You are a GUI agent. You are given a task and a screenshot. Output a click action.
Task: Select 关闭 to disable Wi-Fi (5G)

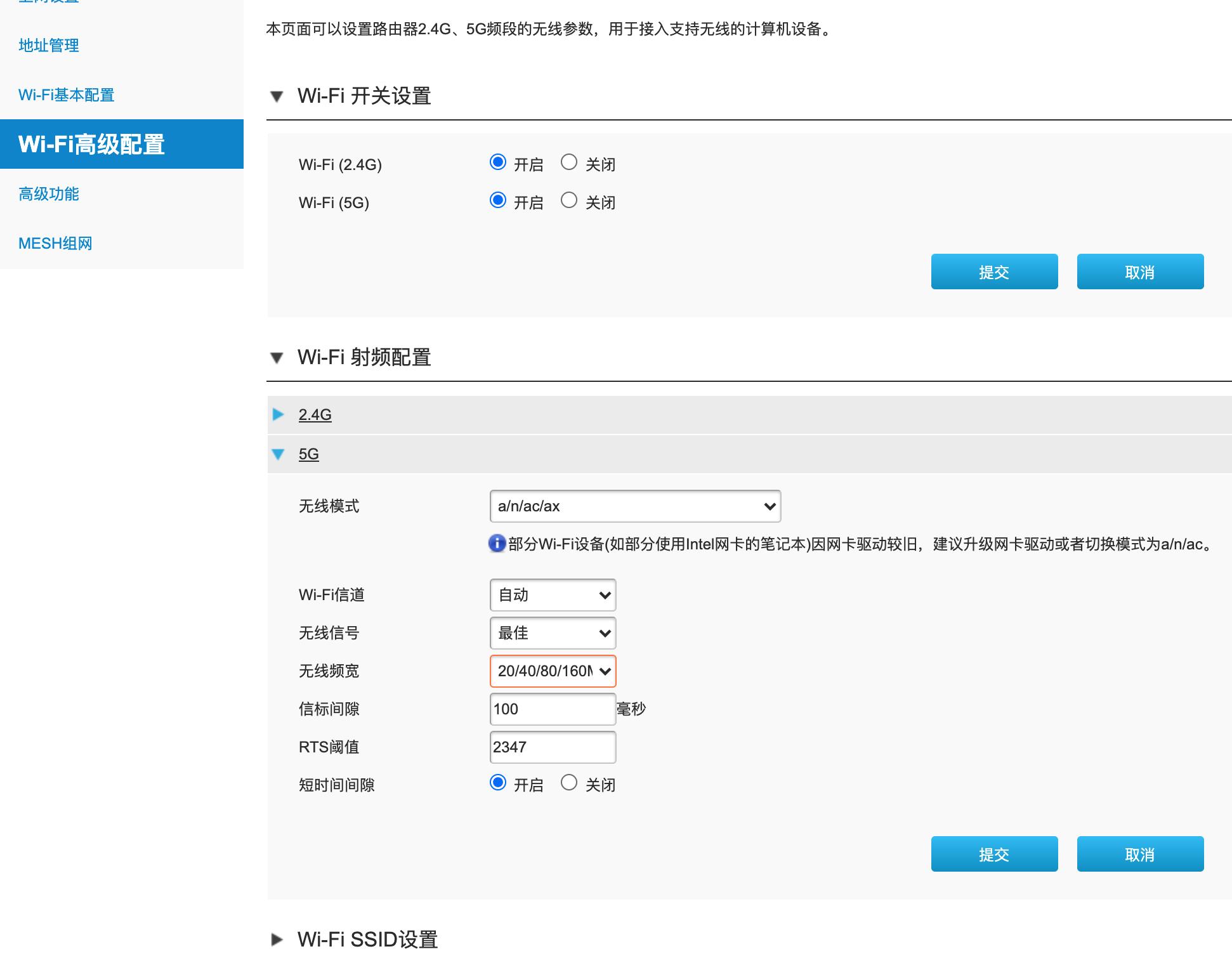(x=569, y=200)
